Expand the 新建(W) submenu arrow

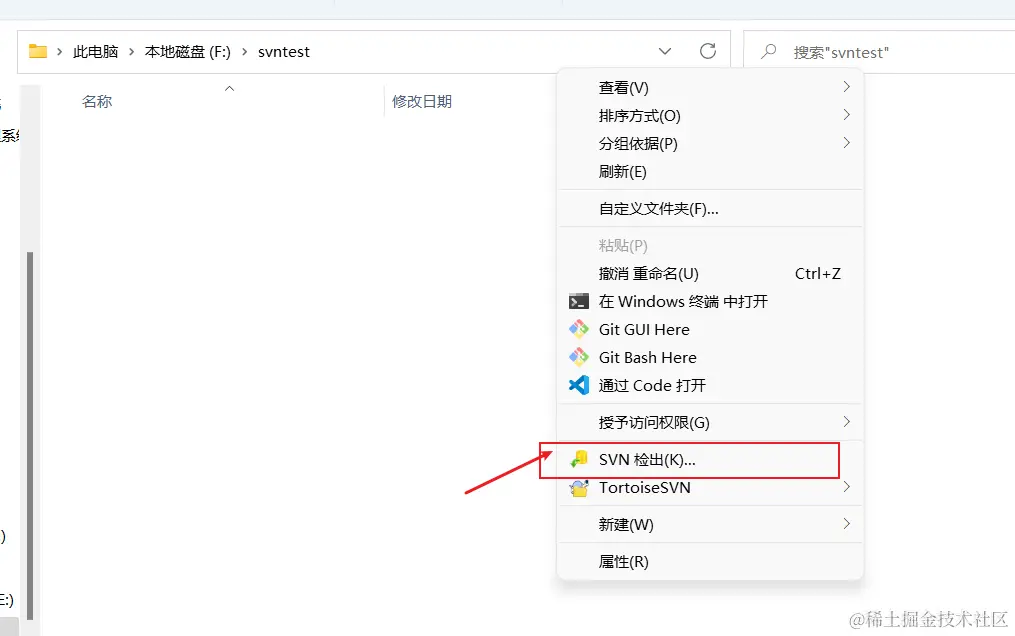[x=846, y=523]
